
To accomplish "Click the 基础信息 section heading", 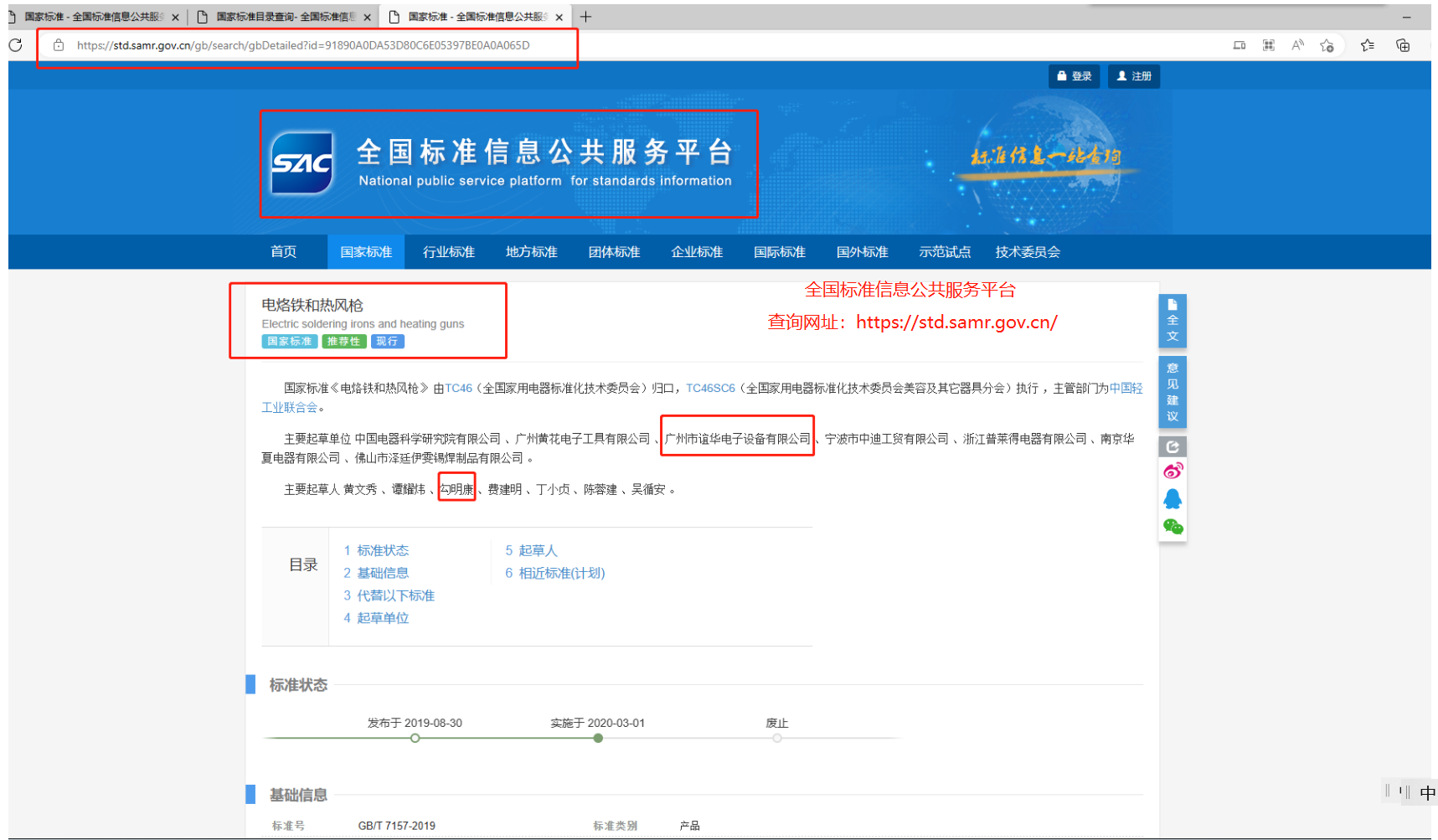I will pyautogui.click(x=298, y=796).
